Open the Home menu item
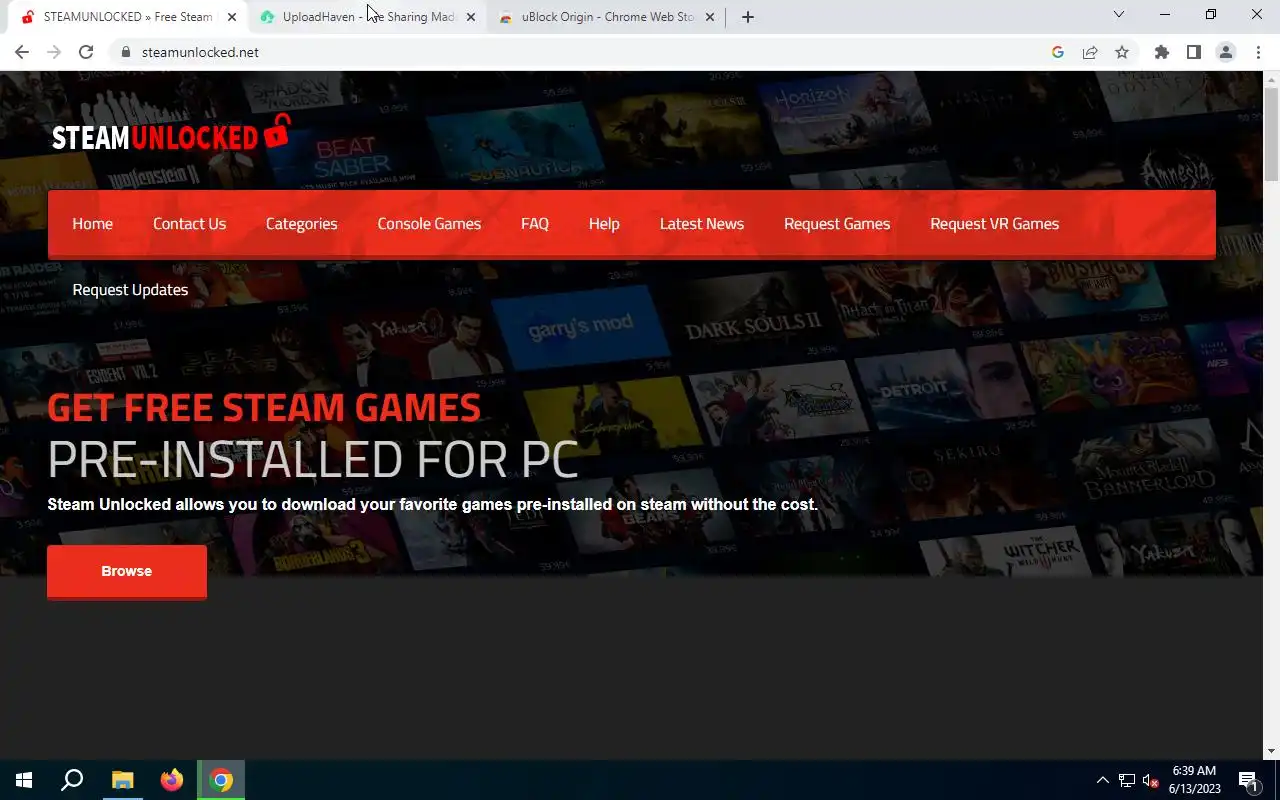Screen dimensions: 1280x800 92,224
